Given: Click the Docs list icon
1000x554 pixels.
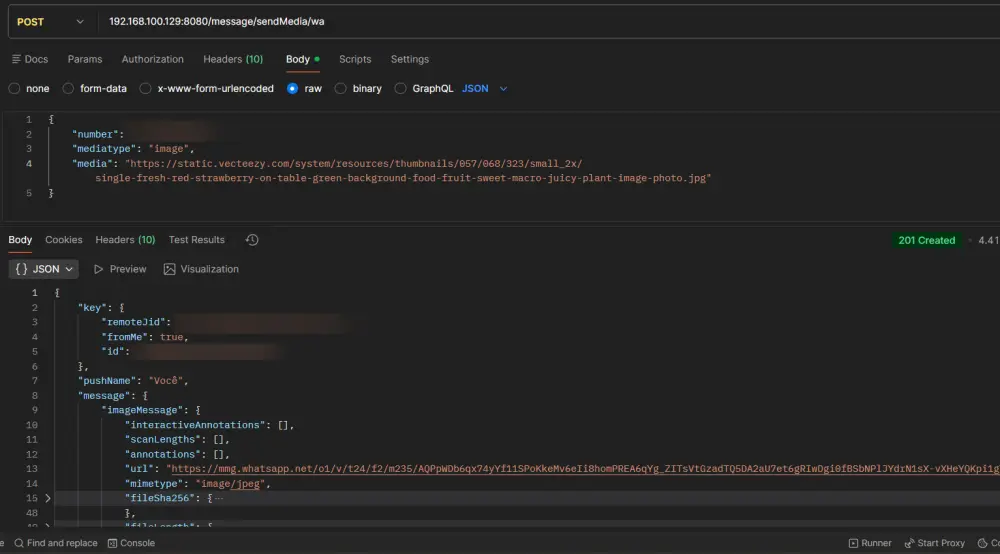Looking at the screenshot, I should tap(16, 59).
